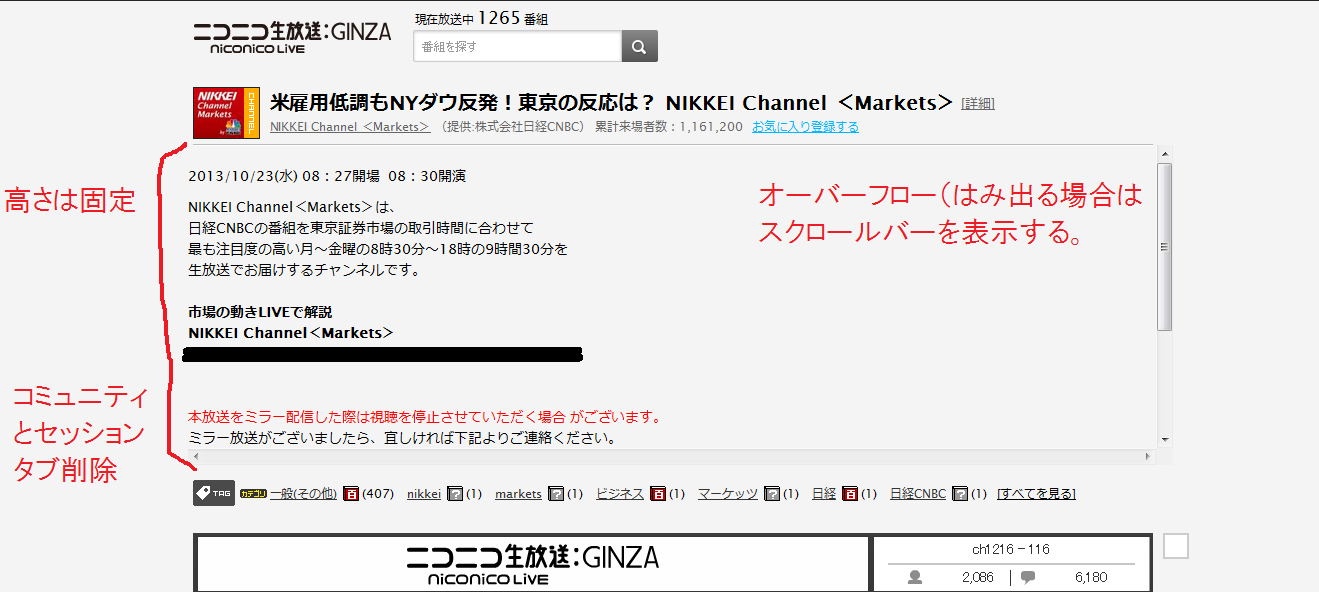
Task: Click the NIKKEI Channel Markets program thumbnail
Action: [x=226, y=112]
